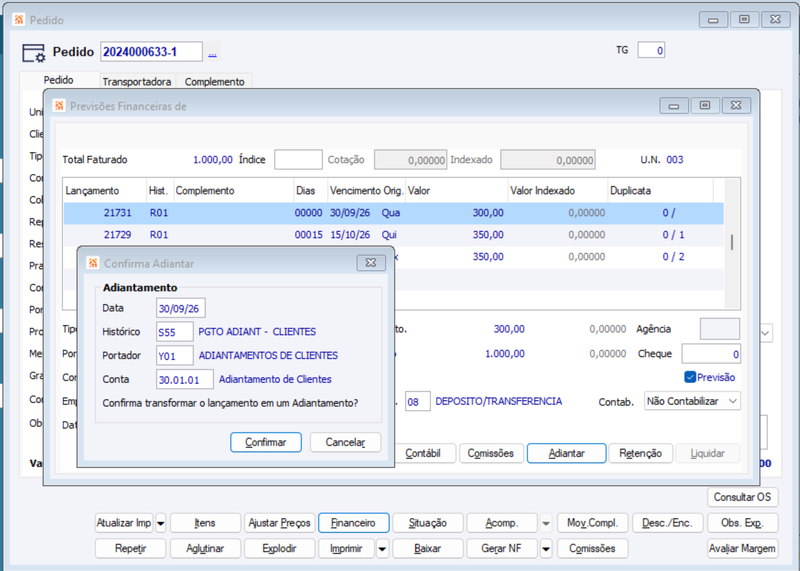Open the partially hidden dropdown behind Agência field
The image size is (800, 571).
point(766,333)
